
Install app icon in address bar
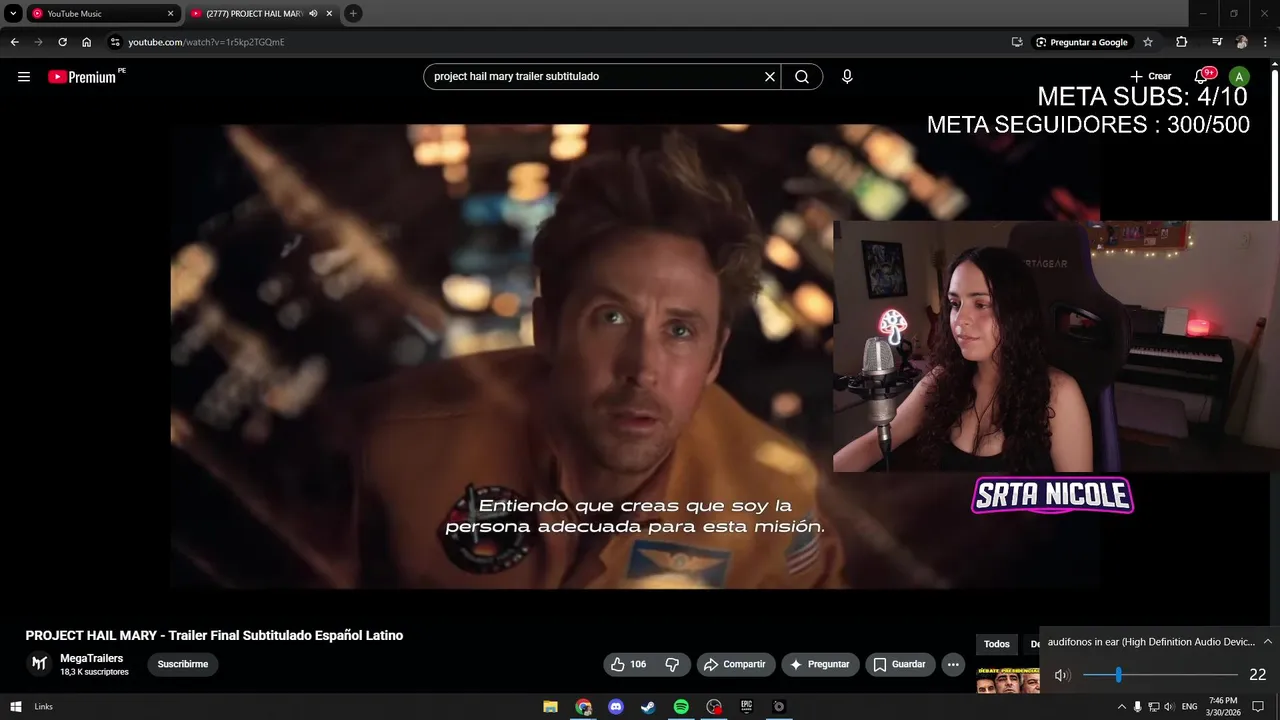tap(1017, 42)
